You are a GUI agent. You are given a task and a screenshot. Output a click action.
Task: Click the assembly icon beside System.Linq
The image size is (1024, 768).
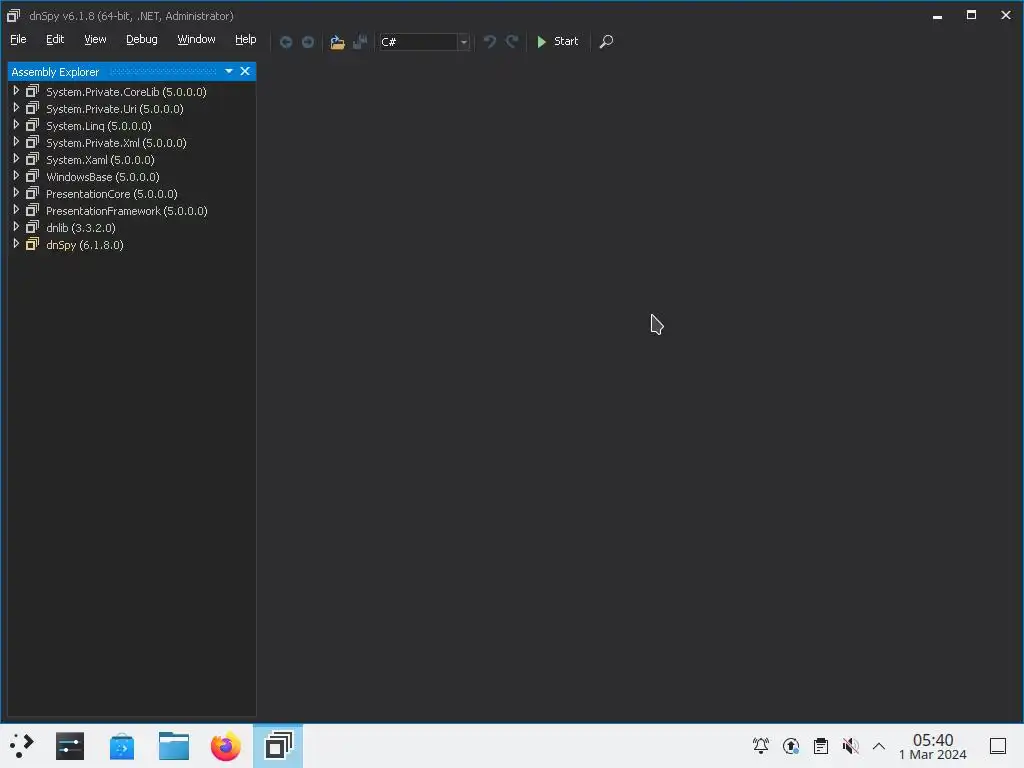pos(32,125)
